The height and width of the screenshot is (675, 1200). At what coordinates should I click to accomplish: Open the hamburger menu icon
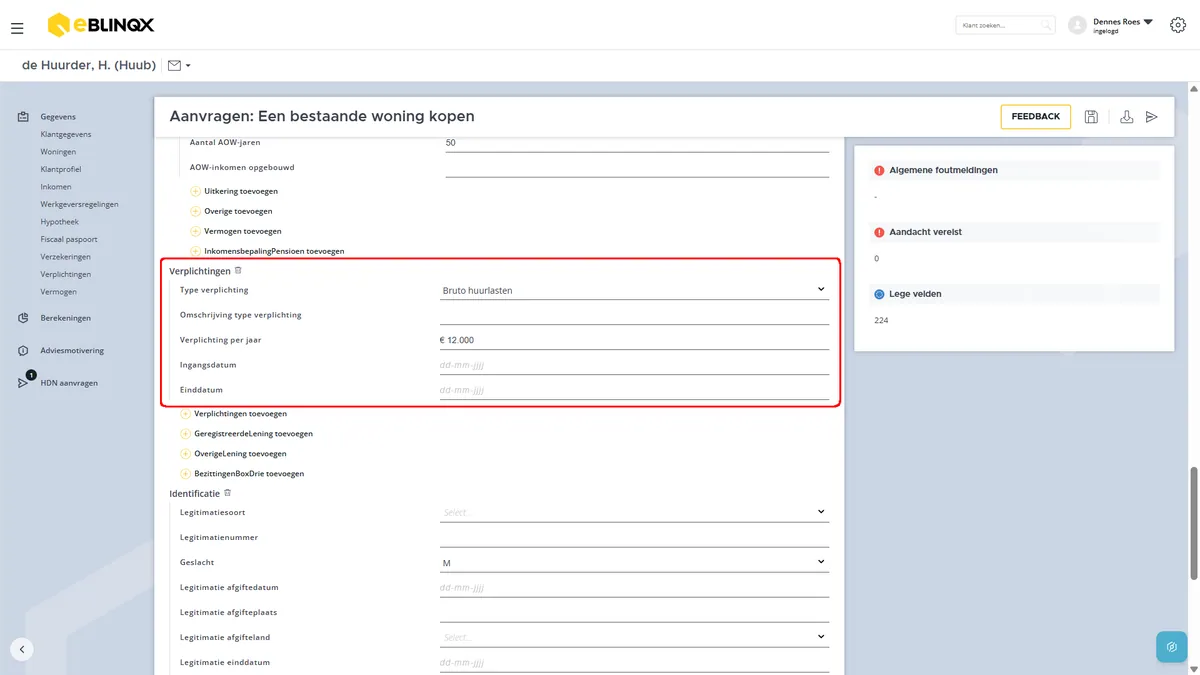[17, 28]
